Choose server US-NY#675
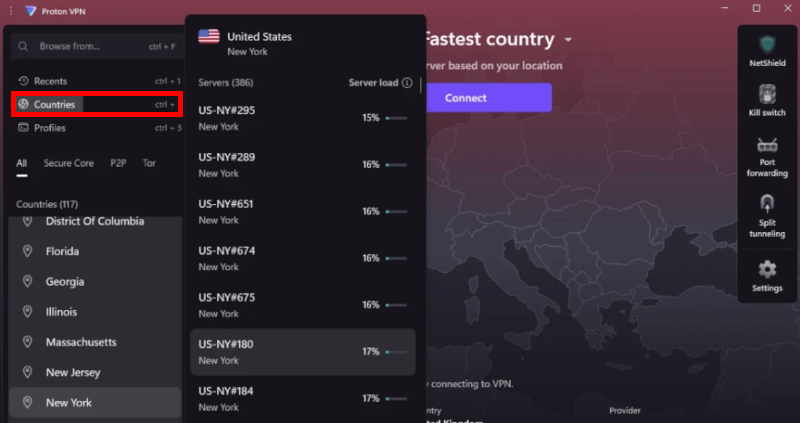The width and height of the screenshot is (800, 423). (x=303, y=305)
